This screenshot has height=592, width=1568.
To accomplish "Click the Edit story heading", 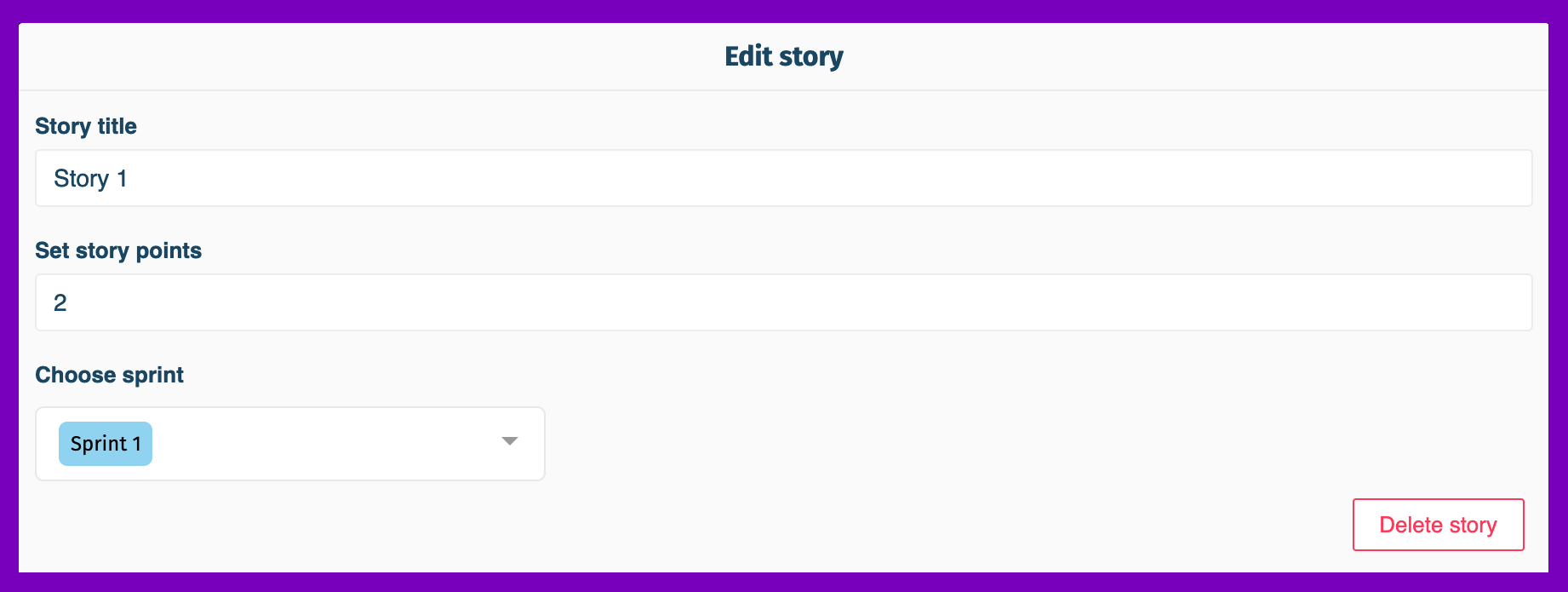I will pyautogui.click(x=784, y=56).
